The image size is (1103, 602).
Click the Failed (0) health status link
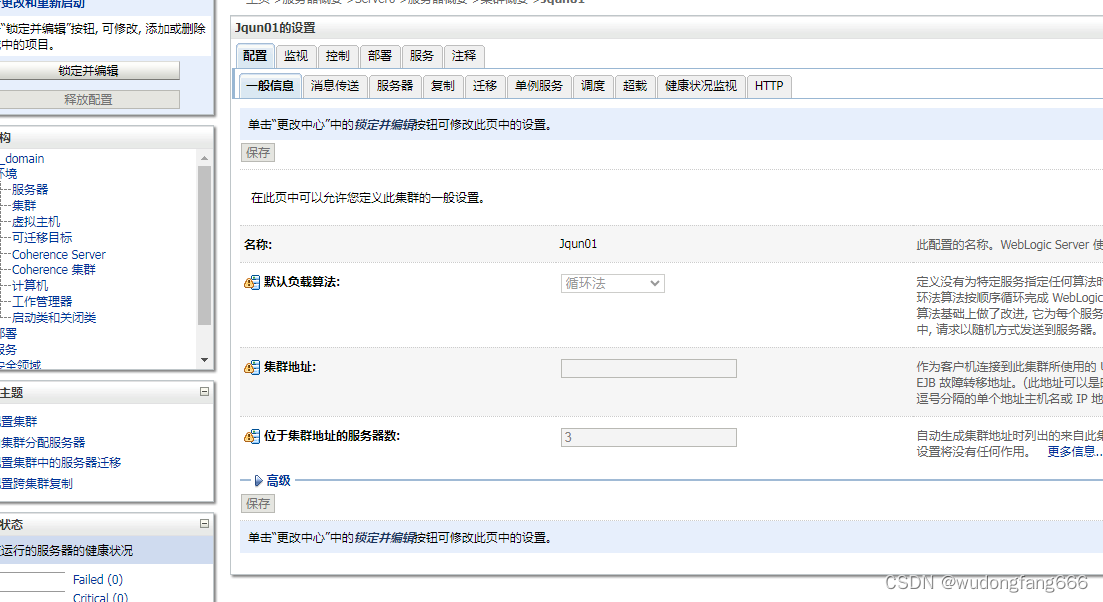tap(97, 579)
